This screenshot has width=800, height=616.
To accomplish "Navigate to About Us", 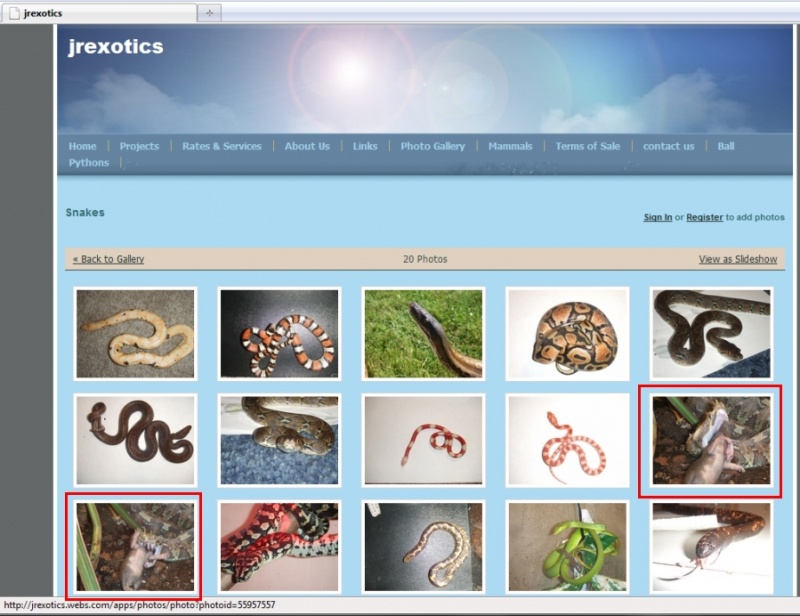I will point(307,146).
